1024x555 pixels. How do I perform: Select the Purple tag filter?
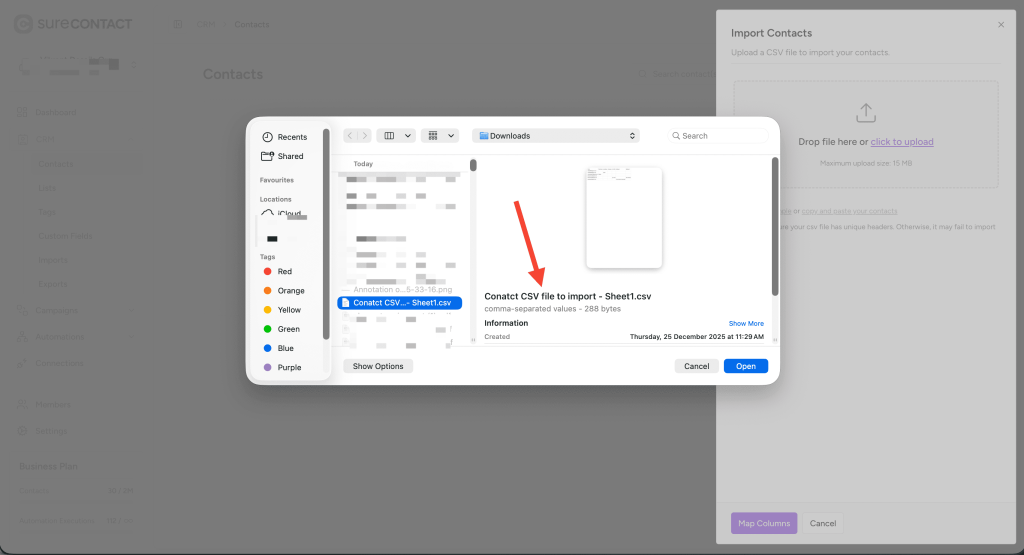coord(289,368)
